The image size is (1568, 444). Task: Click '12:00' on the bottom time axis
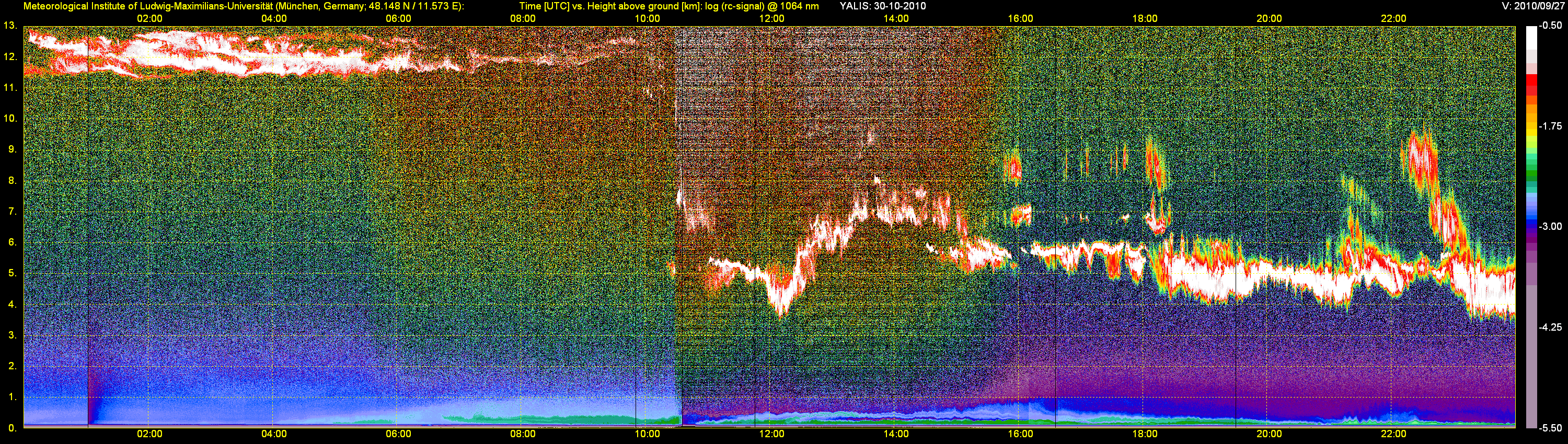pos(772,434)
